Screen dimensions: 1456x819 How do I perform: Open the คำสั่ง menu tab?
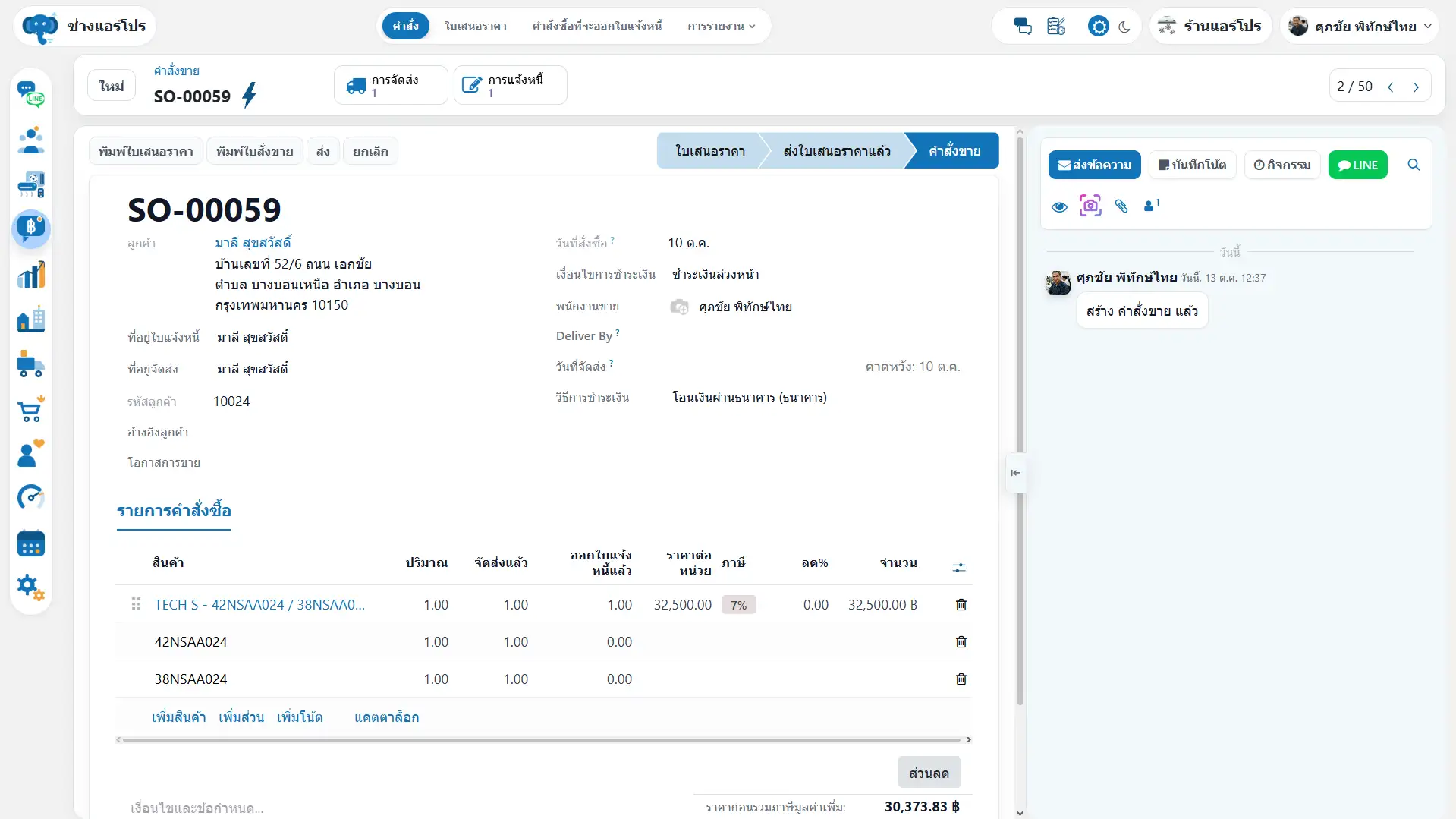point(405,26)
